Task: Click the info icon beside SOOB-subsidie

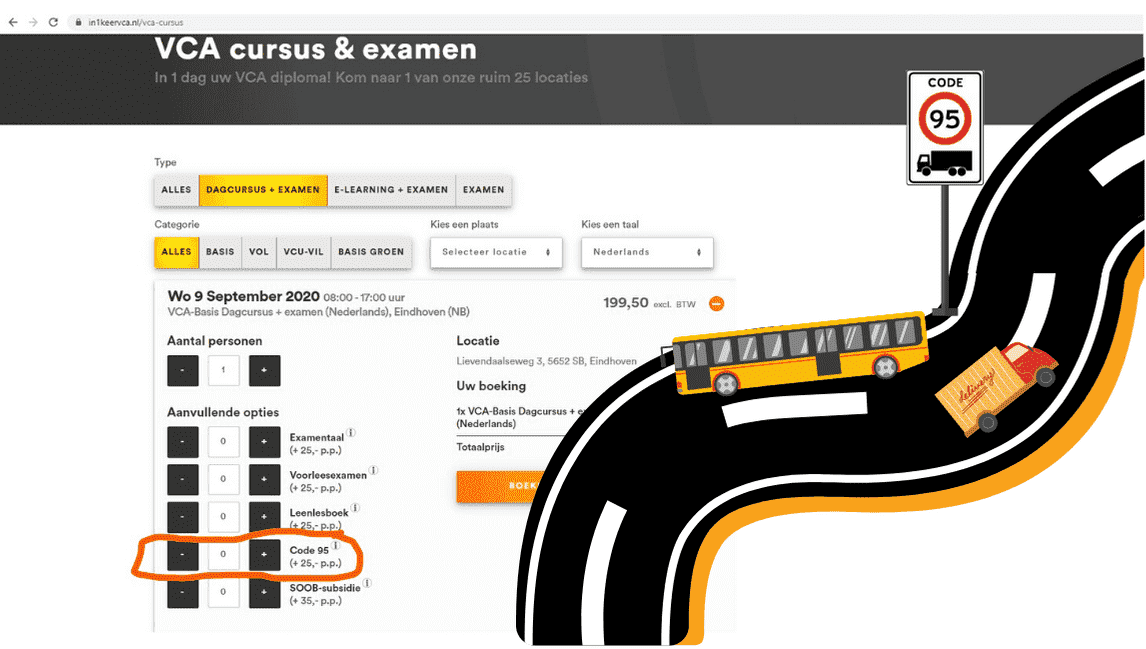Action: point(366,583)
